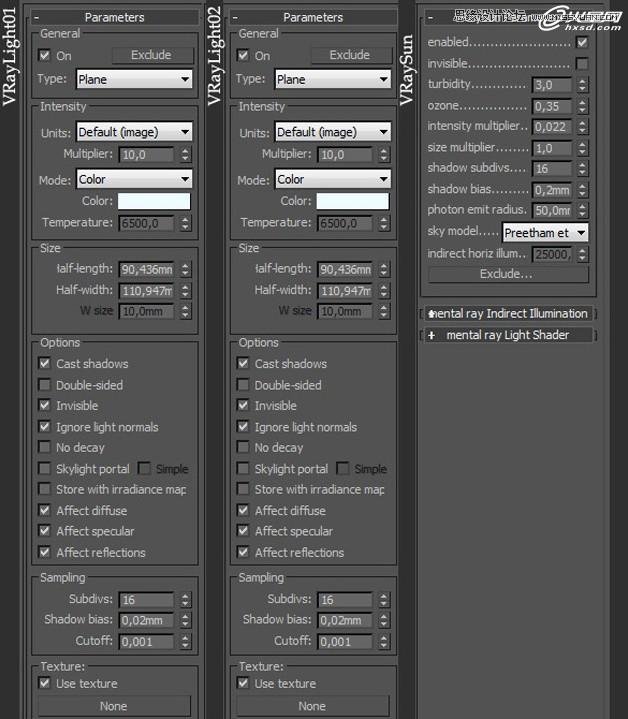The width and height of the screenshot is (628, 719).
Task: Click VRaySun shadow bias spinner
Action: click(582, 189)
